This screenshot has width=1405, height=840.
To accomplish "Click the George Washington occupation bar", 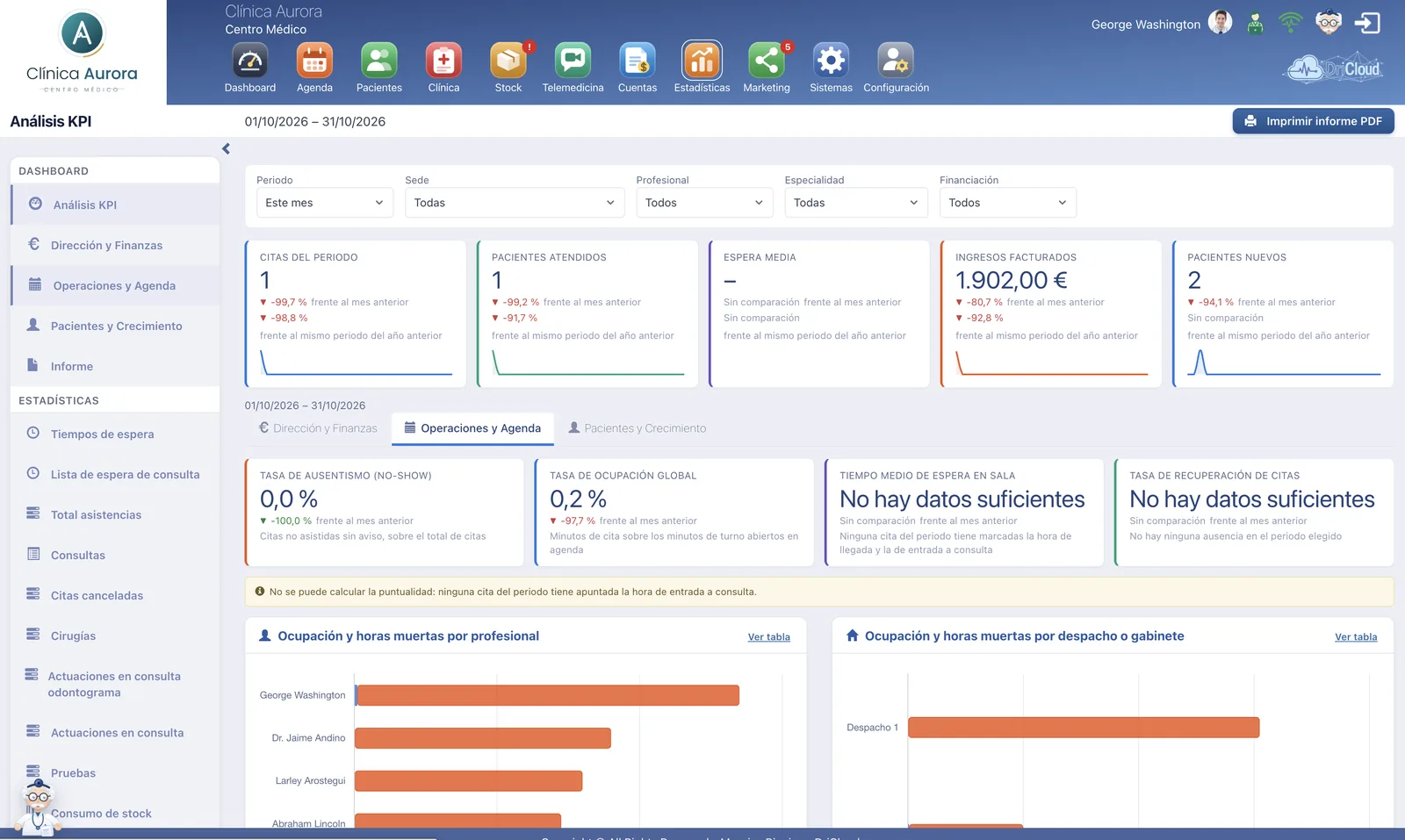I will click(547, 695).
